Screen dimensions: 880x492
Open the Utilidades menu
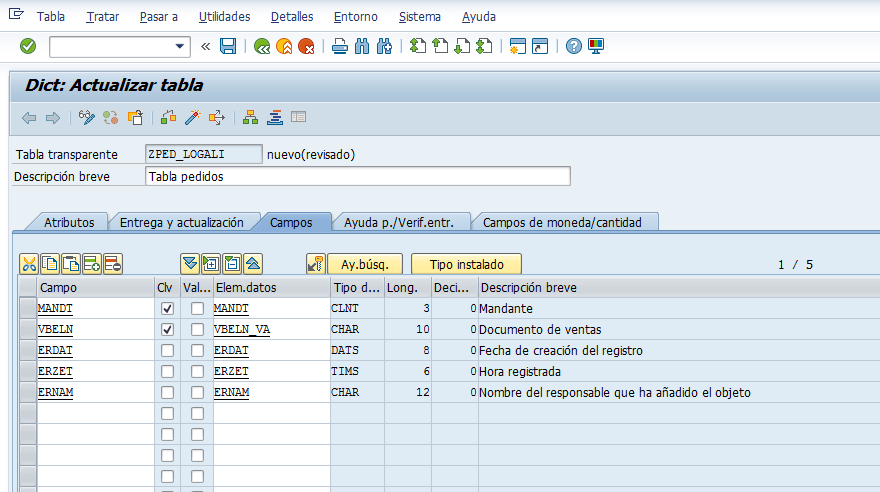coord(224,17)
